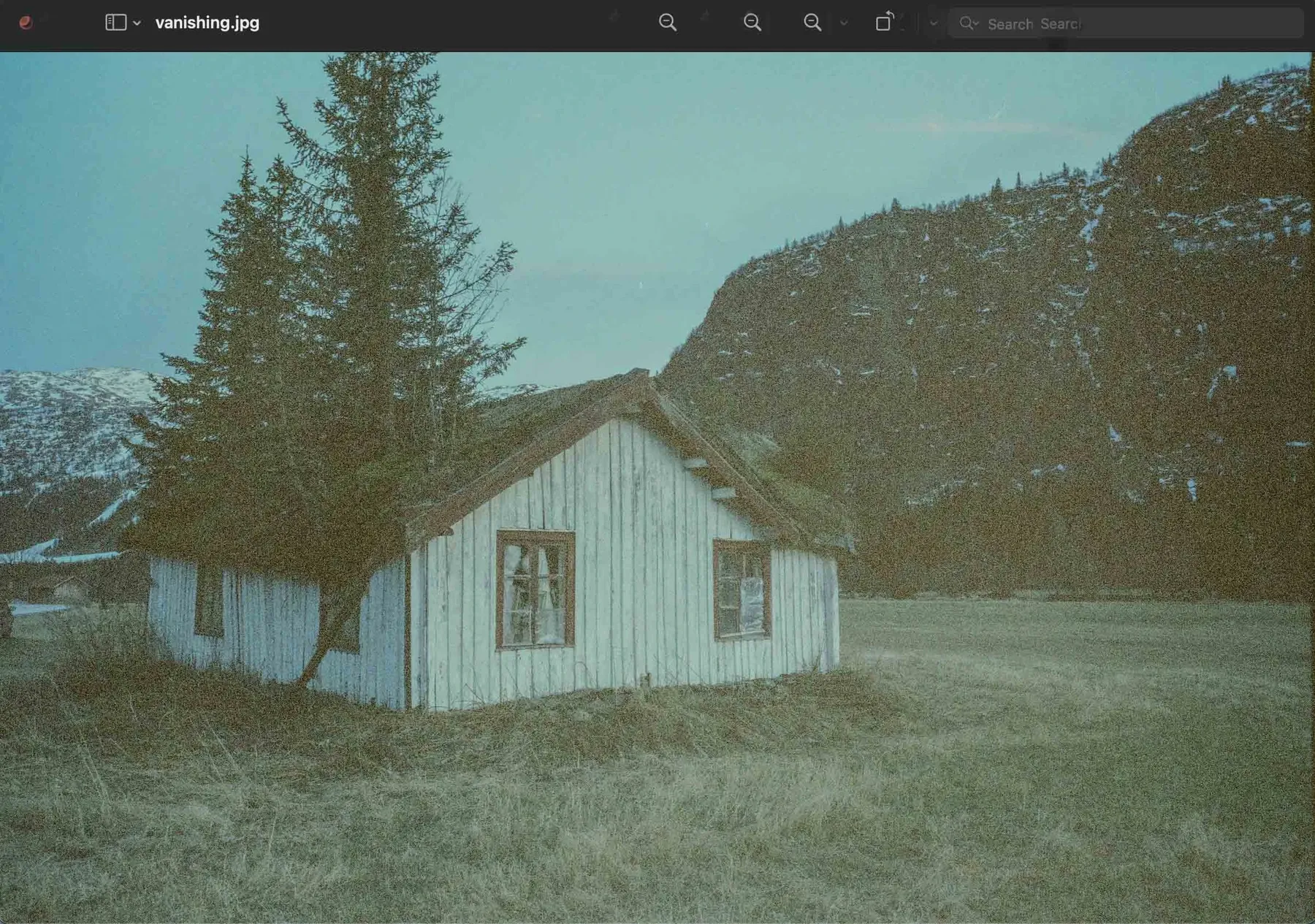
Task: Focus the Search text field
Action: point(1126,23)
